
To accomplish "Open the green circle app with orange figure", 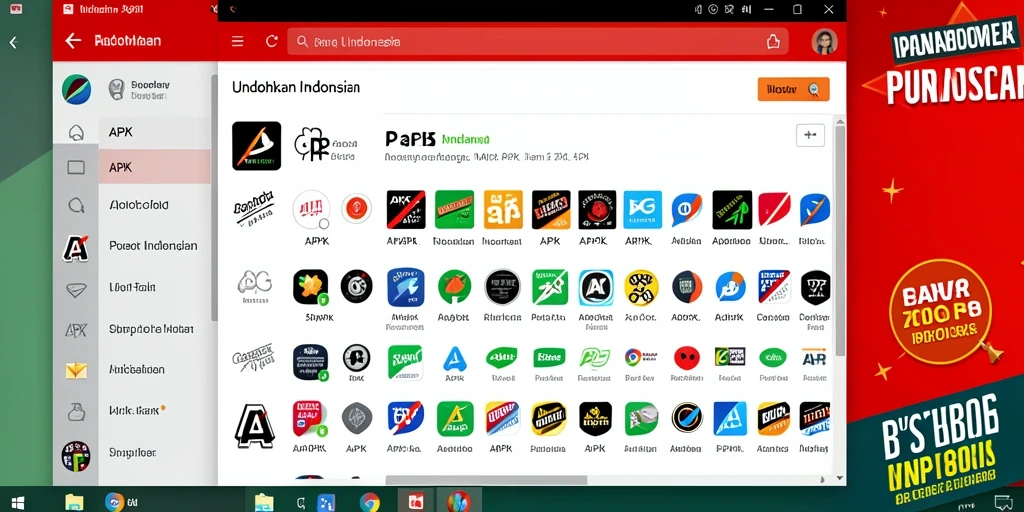I will tap(455, 287).
